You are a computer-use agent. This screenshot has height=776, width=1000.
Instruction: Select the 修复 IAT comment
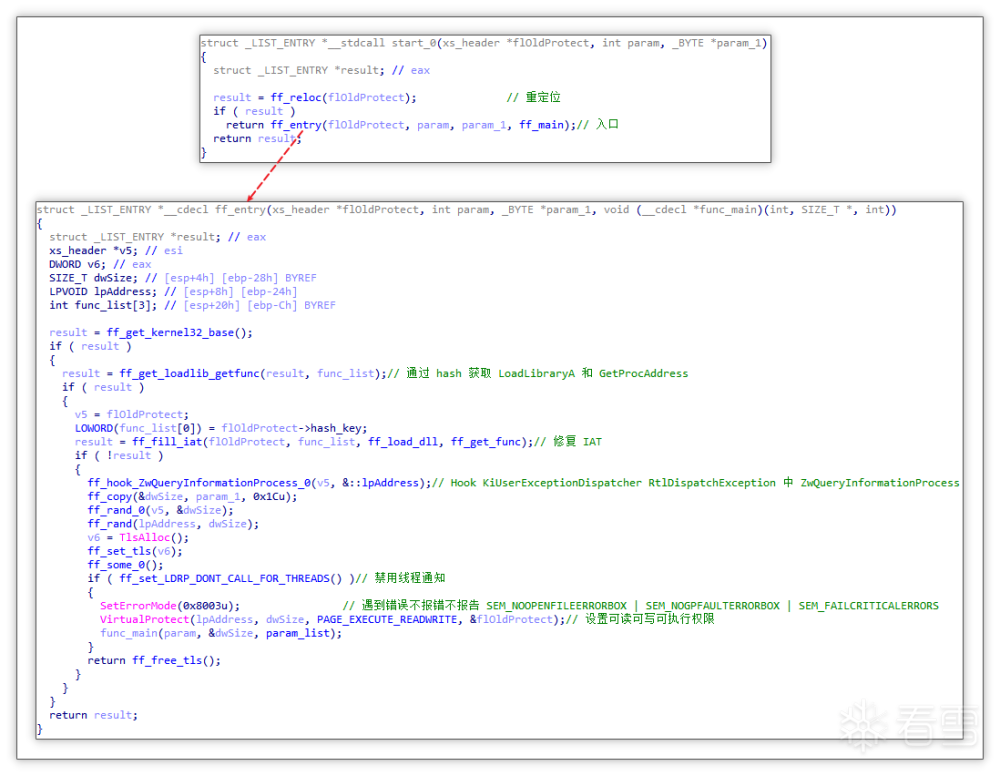[577, 442]
